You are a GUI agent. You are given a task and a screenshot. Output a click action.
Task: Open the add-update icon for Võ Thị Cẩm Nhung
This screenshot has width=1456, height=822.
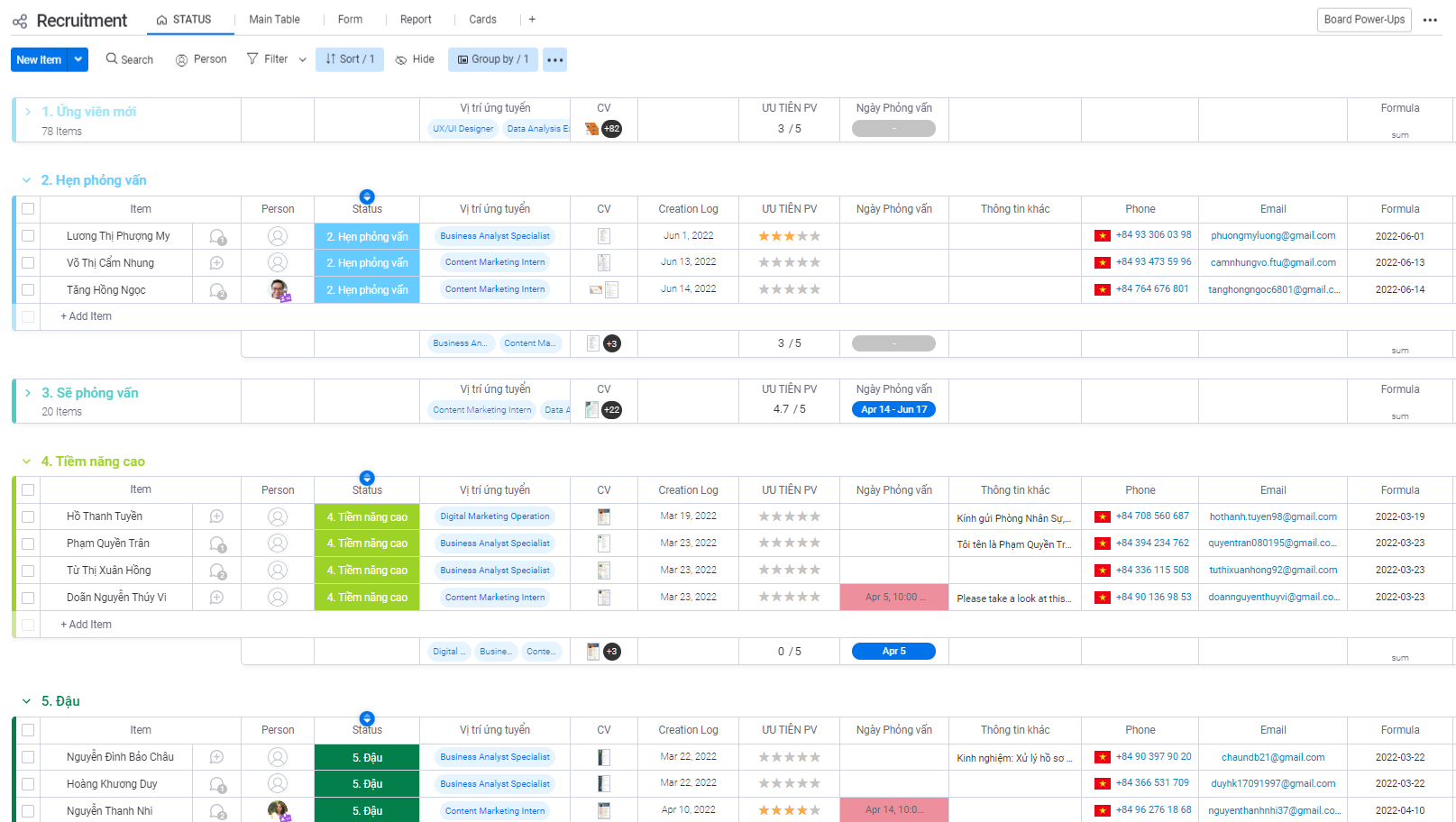pyautogui.click(x=216, y=263)
